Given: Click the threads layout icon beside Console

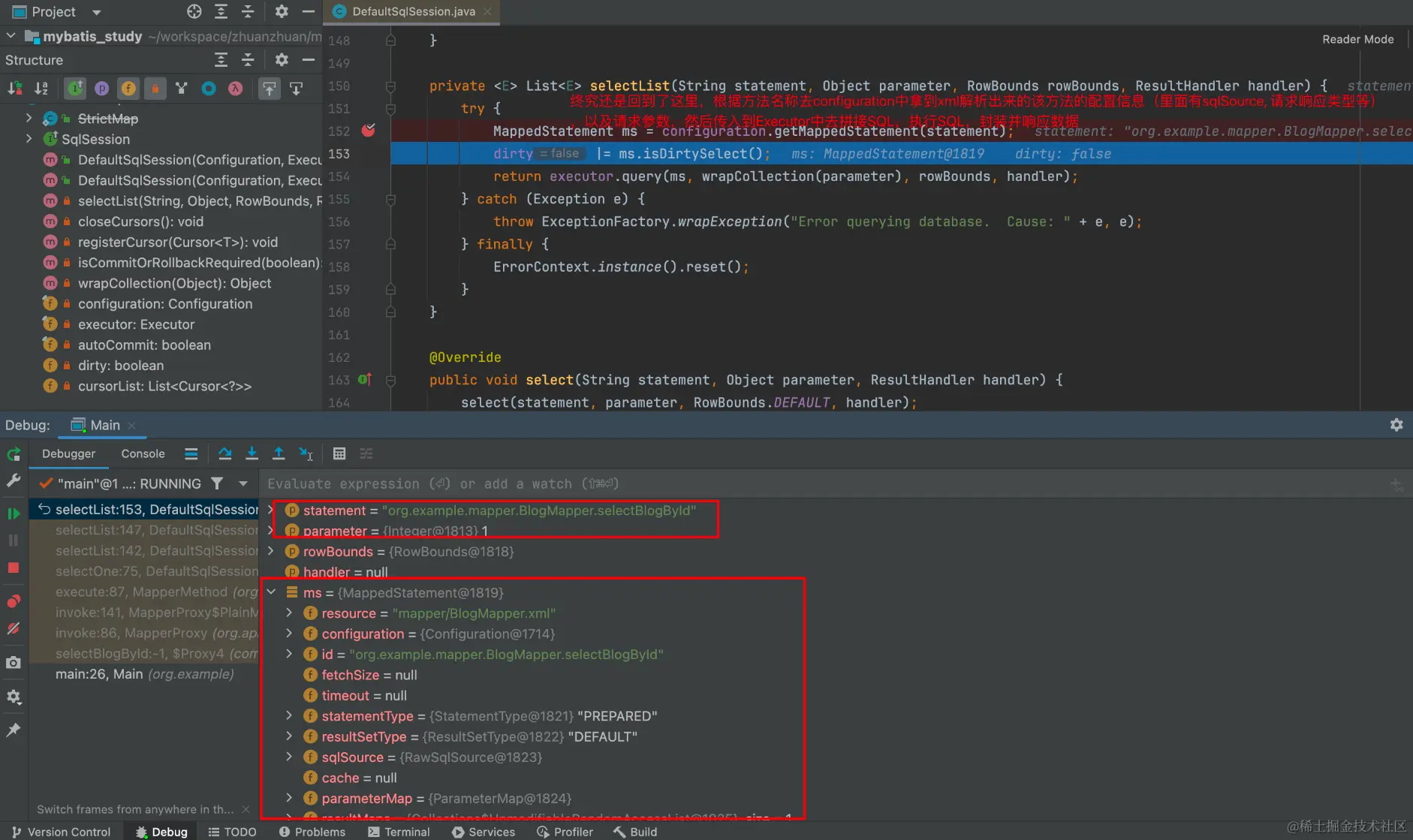Looking at the screenshot, I should (x=191, y=453).
